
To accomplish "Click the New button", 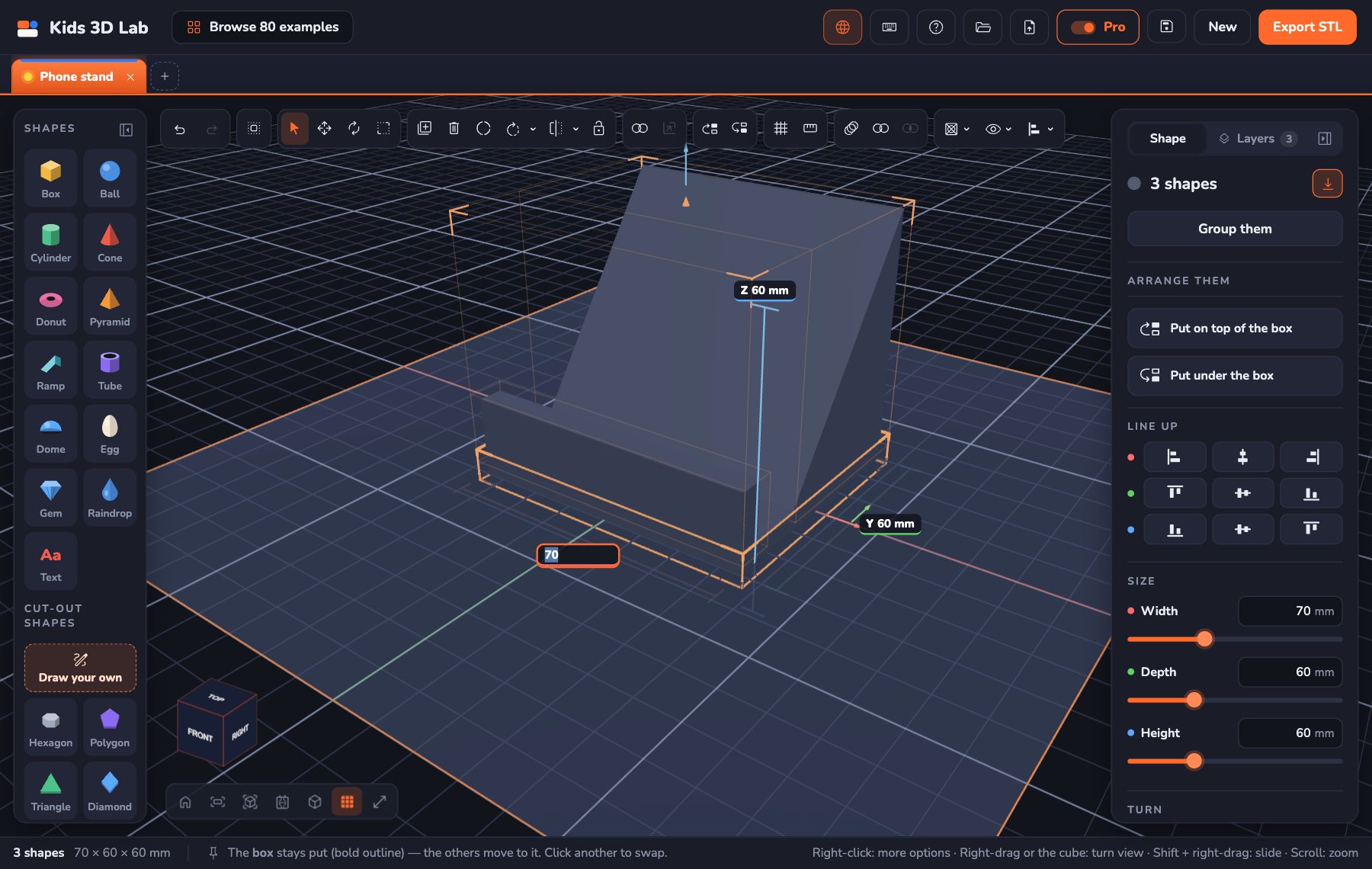I will [x=1223, y=27].
